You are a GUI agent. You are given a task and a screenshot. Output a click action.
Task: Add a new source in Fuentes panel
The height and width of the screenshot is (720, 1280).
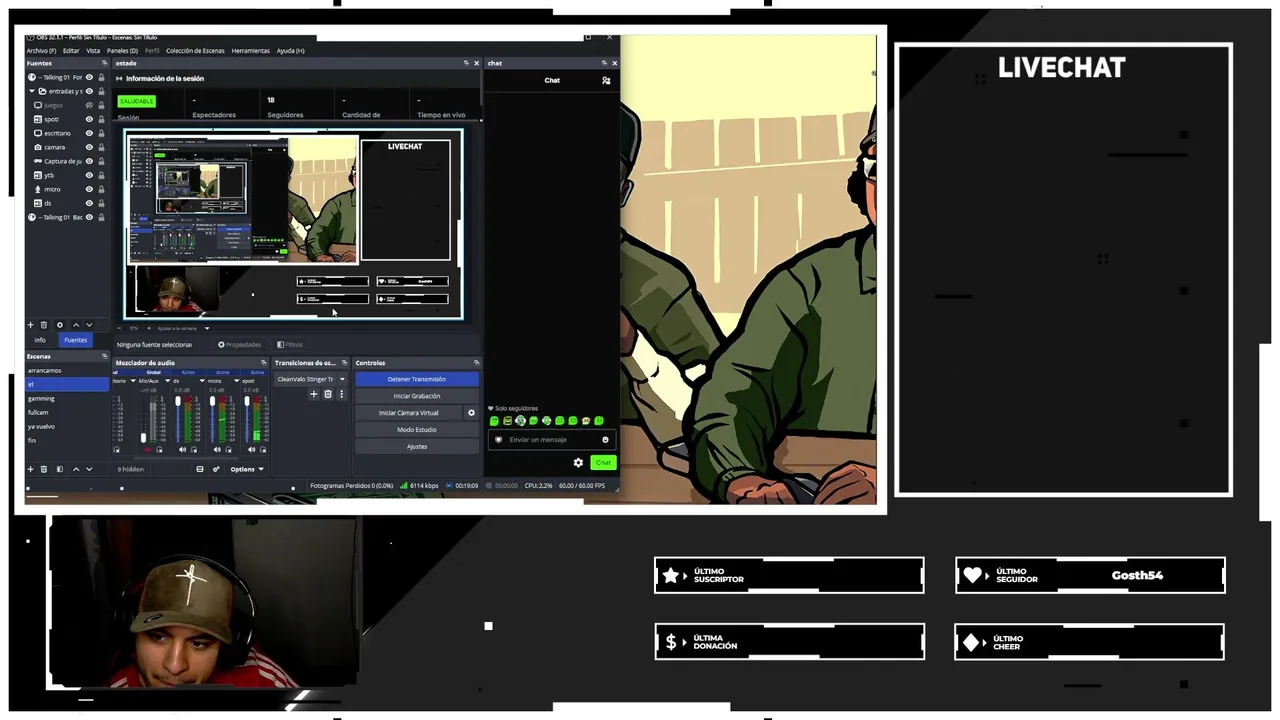pos(30,325)
